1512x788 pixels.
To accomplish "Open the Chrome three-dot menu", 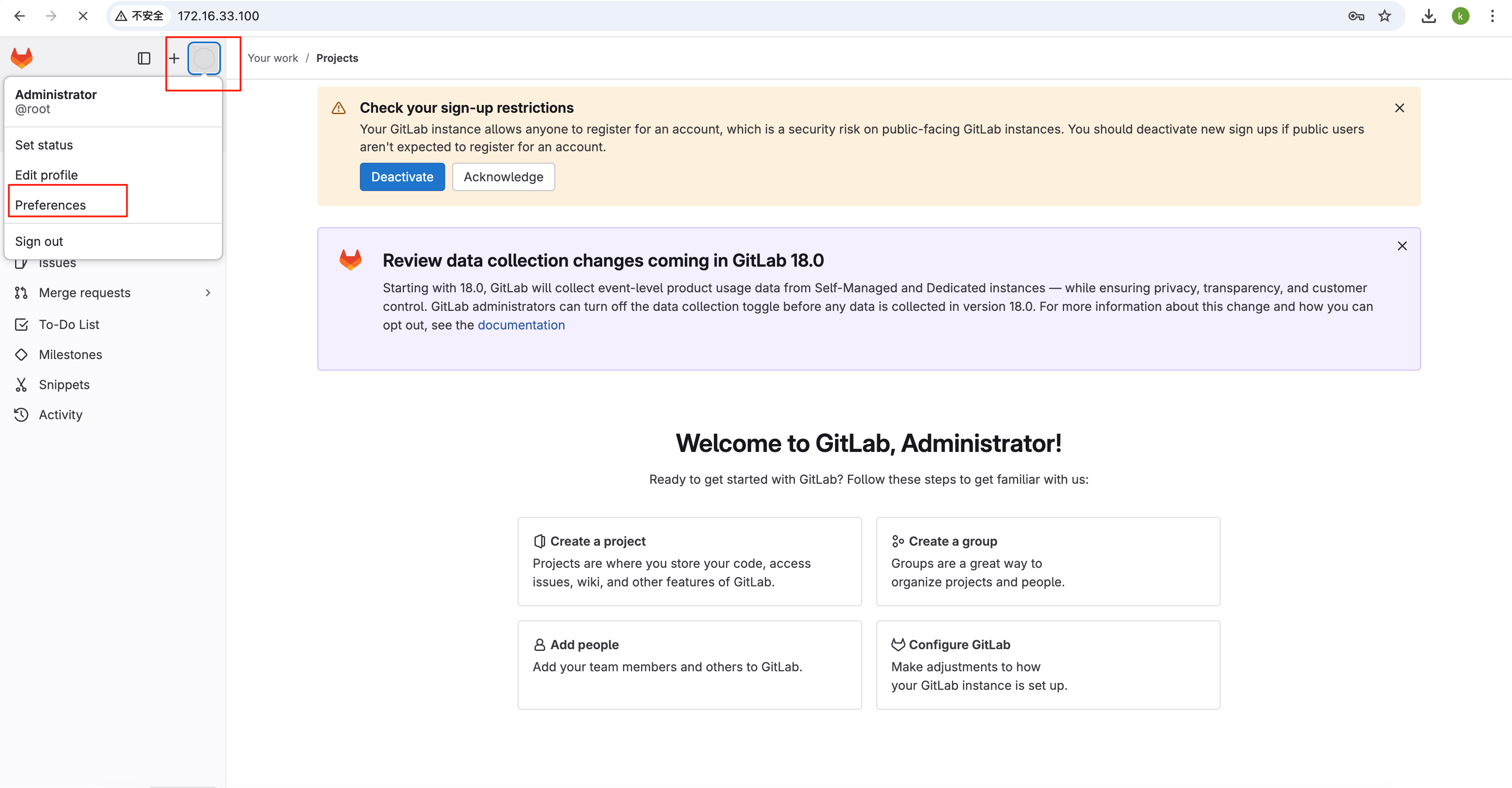I will [1492, 16].
